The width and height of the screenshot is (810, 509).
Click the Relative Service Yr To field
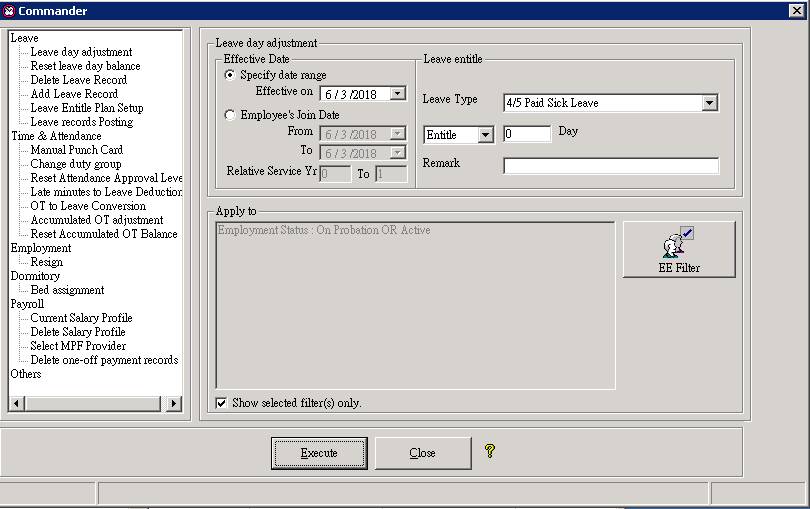click(391, 174)
